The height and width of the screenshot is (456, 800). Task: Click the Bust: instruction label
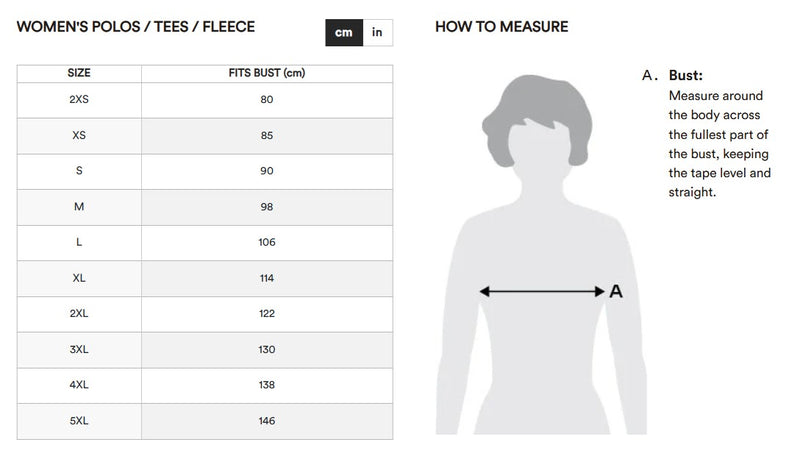686,75
